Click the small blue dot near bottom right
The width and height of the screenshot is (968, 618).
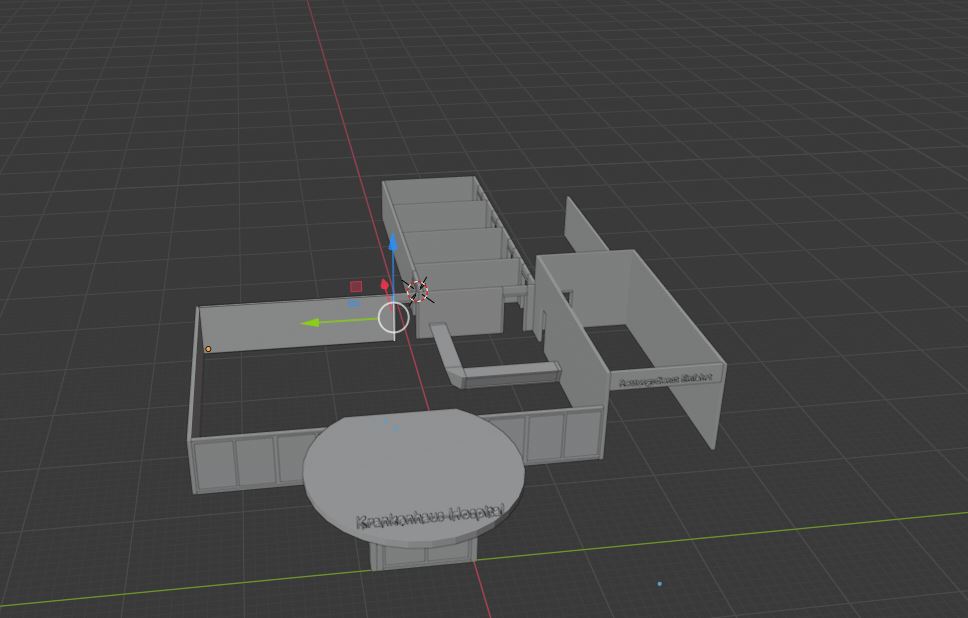click(659, 584)
